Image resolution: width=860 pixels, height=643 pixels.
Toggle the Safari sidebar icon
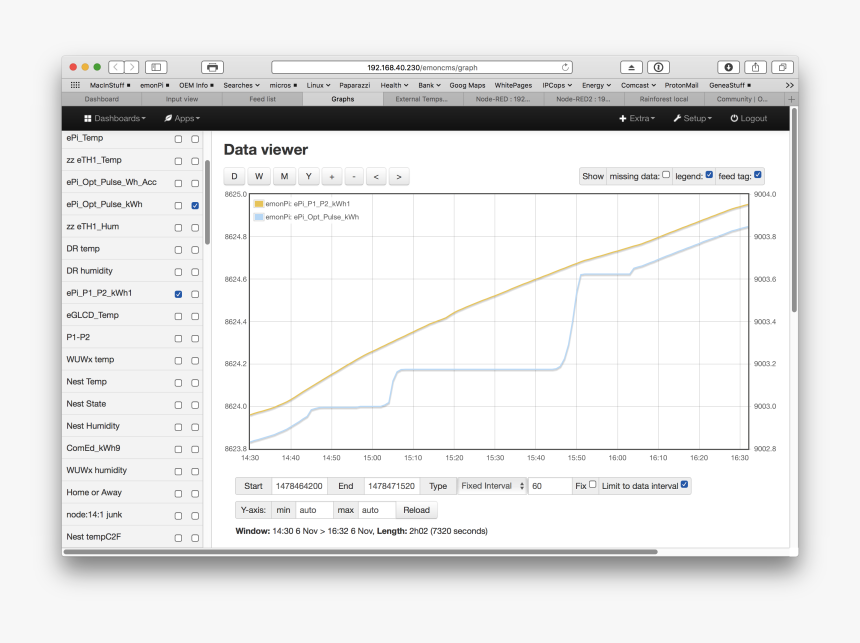coord(156,67)
